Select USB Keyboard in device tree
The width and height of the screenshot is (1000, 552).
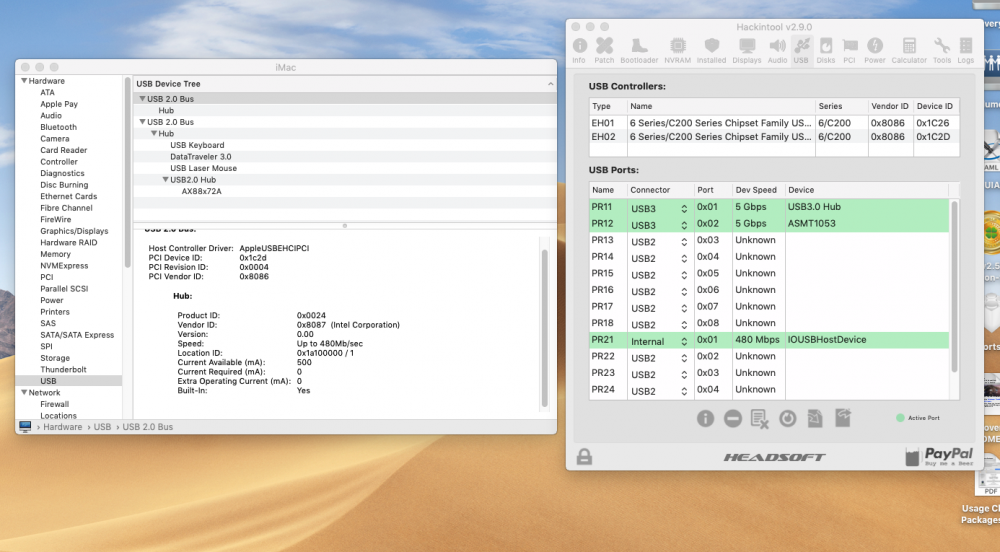[197, 145]
